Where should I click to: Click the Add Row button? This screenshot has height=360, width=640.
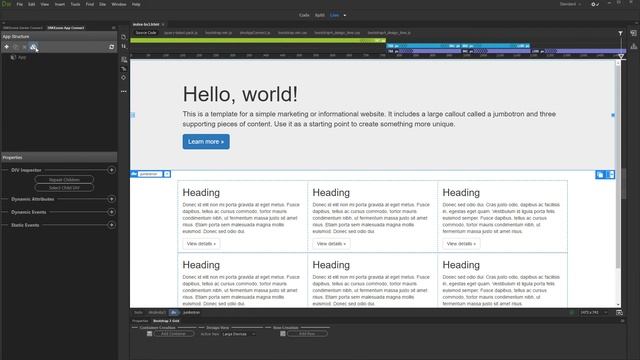click(307, 334)
